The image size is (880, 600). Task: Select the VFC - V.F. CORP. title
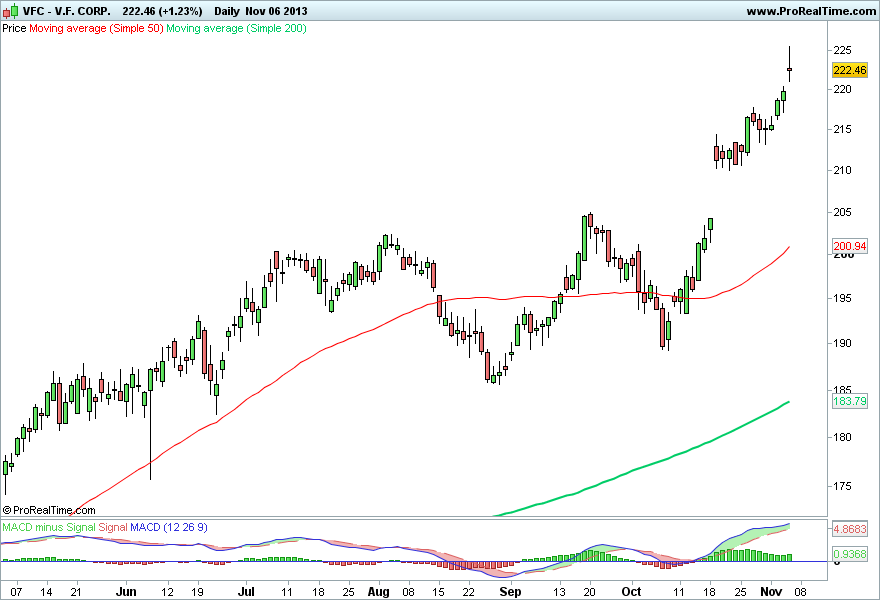click(67, 11)
